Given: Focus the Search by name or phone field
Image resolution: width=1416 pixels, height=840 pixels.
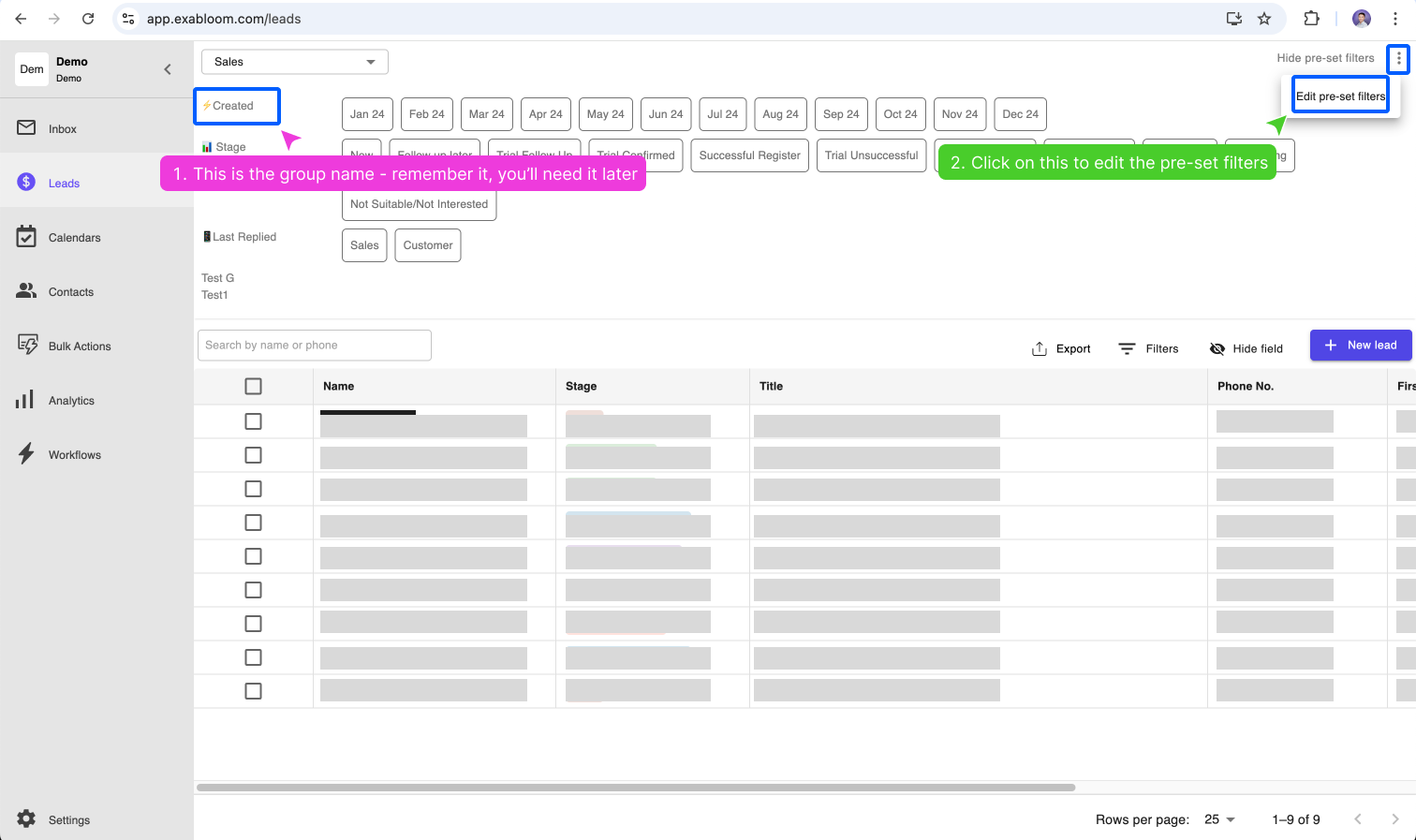Looking at the screenshot, I should click(x=315, y=346).
